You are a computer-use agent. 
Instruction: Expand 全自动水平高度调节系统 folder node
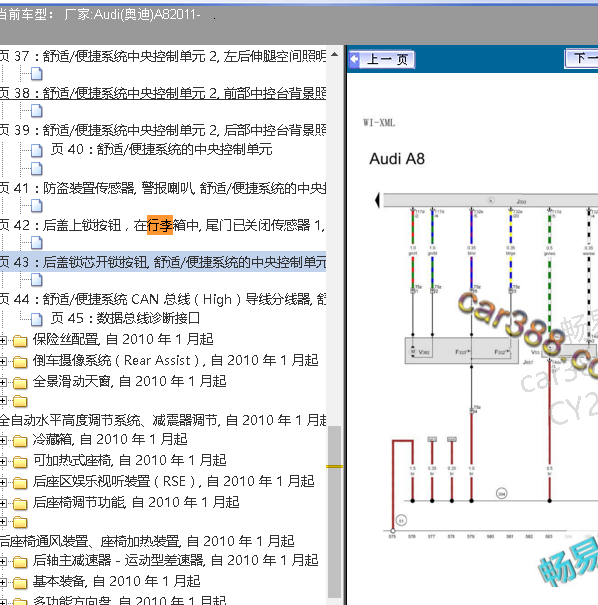coord(3,401)
